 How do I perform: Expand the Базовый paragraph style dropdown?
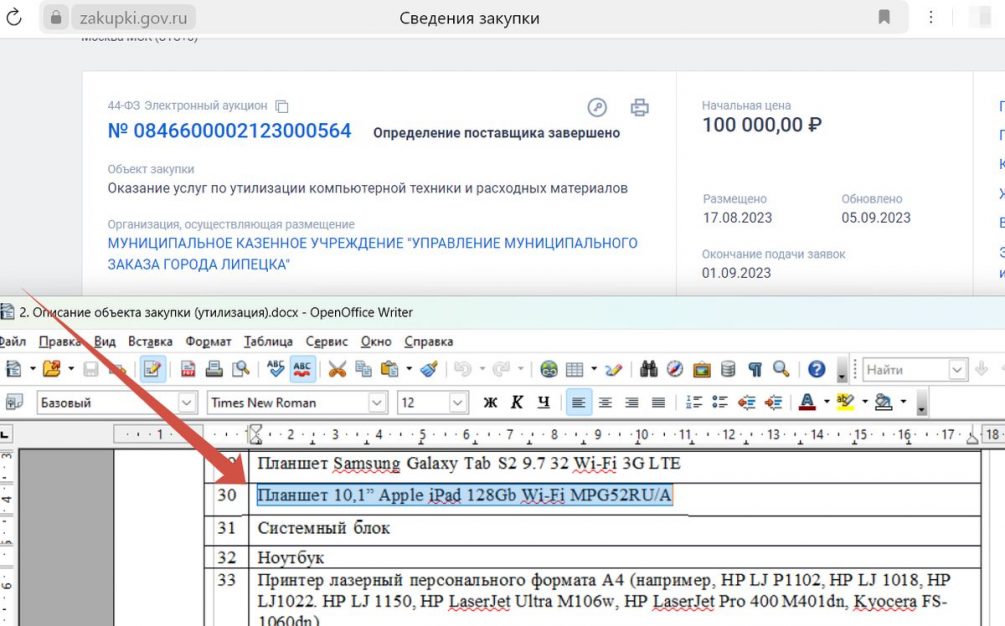pyautogui.click(x=187, y=403)
